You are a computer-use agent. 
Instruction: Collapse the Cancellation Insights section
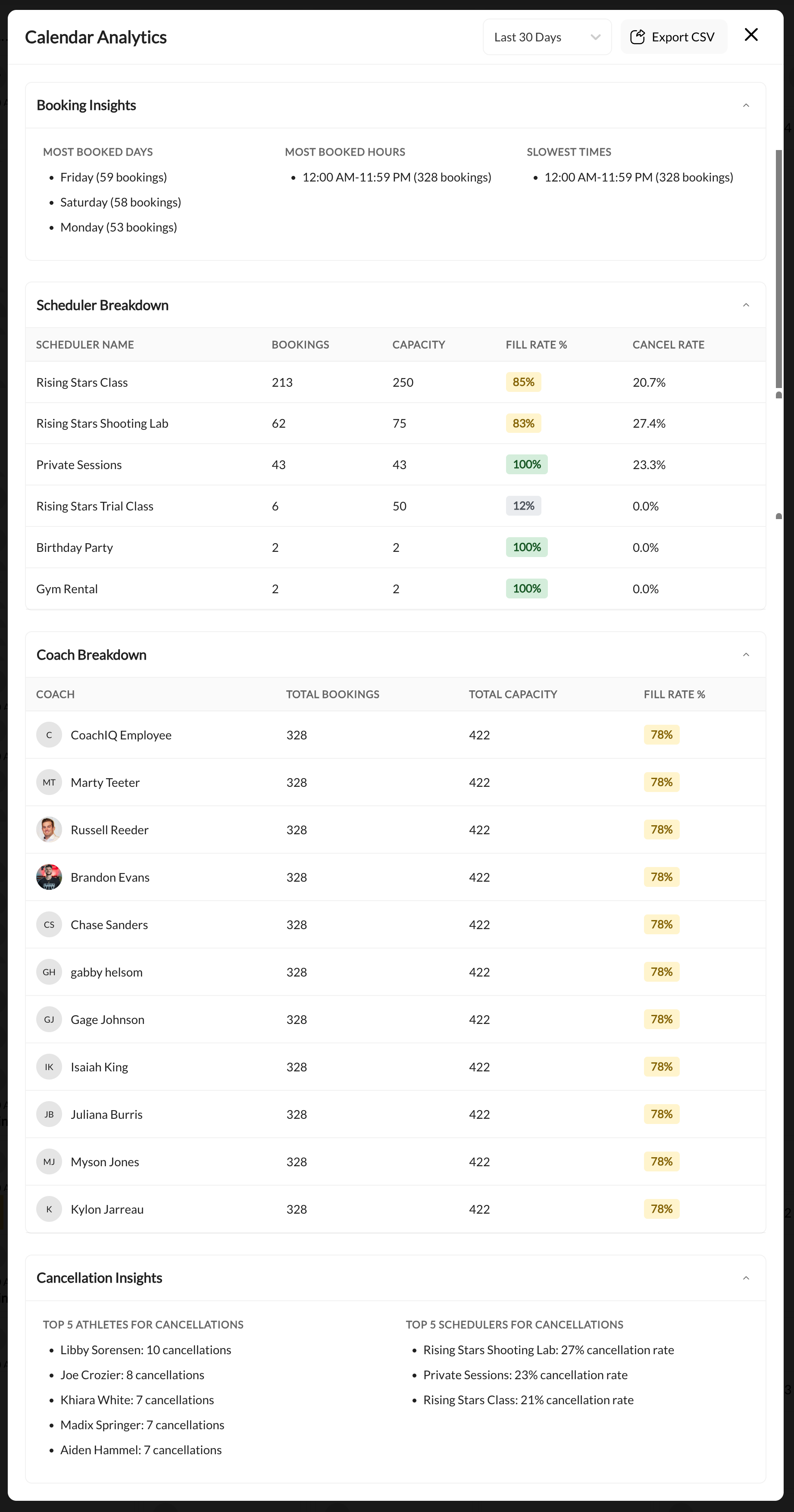746,1278
